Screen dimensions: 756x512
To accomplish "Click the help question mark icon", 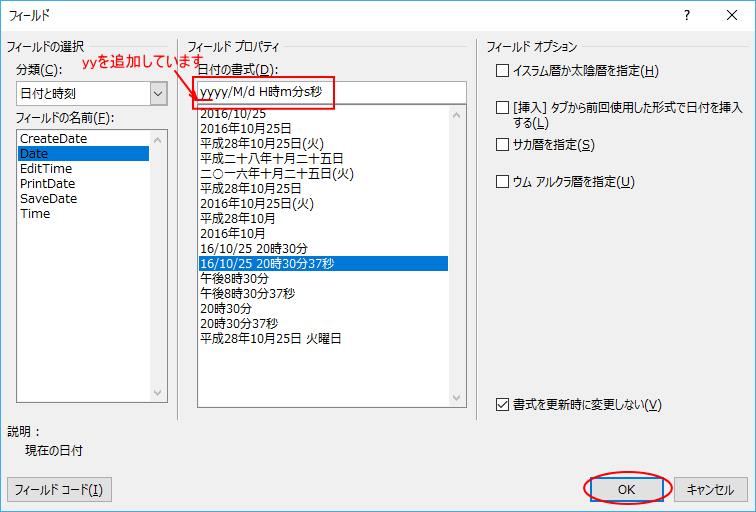I will click(x=687, y=15).
